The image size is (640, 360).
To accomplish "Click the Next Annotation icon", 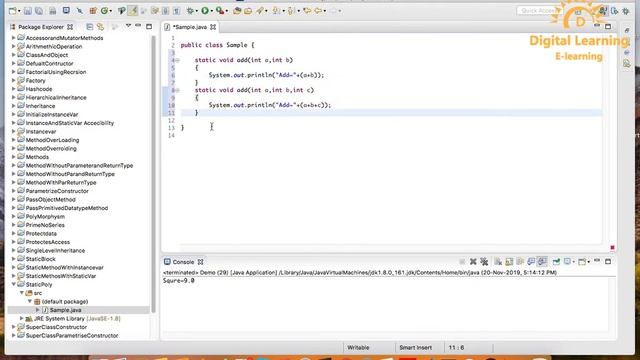I will coord(276,11).
